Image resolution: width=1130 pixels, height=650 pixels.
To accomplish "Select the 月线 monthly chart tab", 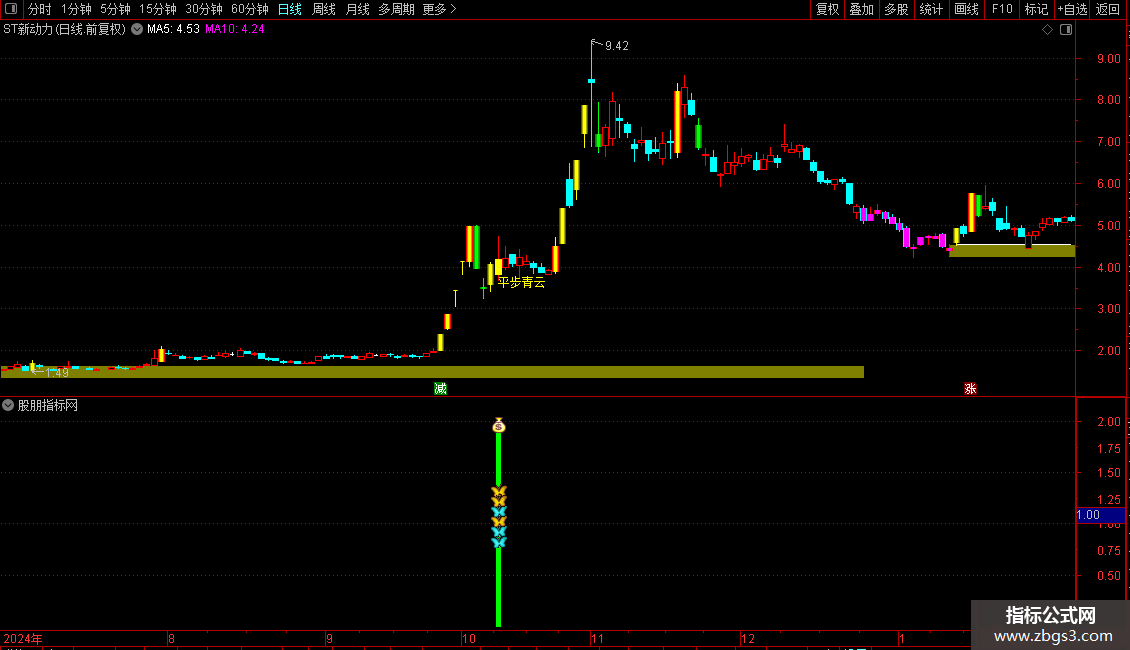I will (x=357, y=9).
